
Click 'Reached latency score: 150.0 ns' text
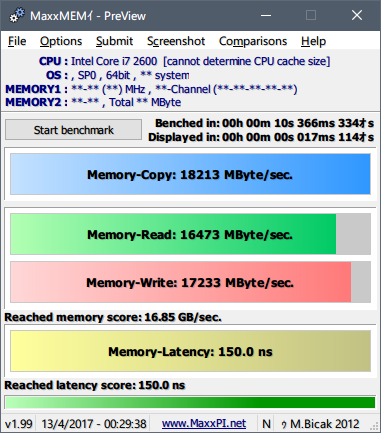94,385
